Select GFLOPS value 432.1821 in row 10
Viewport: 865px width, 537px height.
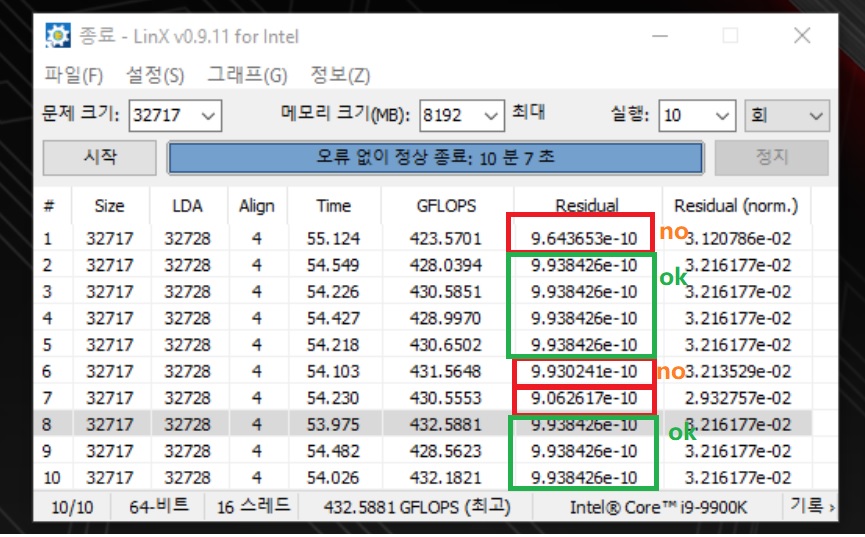[445, 477]
